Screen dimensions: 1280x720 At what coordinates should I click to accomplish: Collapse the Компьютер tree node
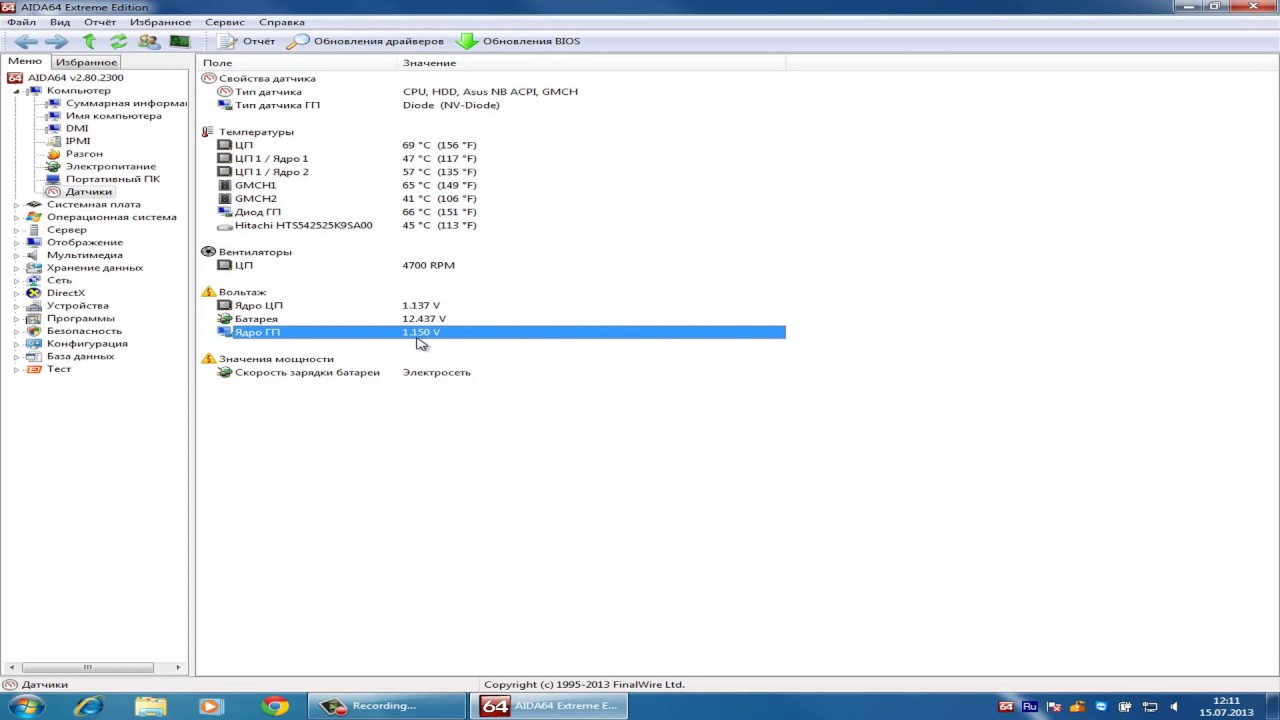click(16, 91)
